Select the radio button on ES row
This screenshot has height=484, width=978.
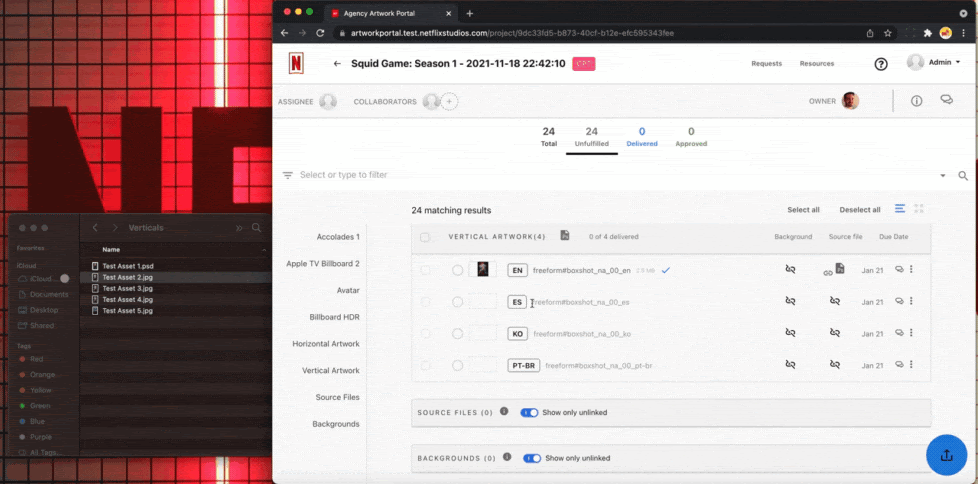tap(457, 301)
